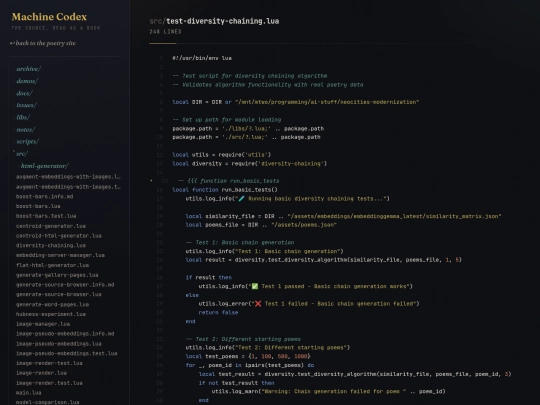Expand the scripts/ folder

tap(28, 142)
